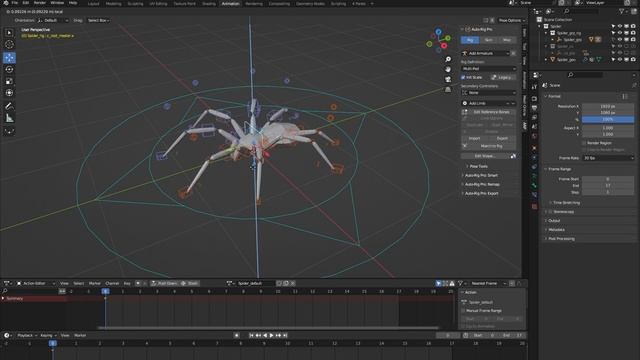Play animation in reverse in timeline
The image size is (640, 360).
point(265,335)
